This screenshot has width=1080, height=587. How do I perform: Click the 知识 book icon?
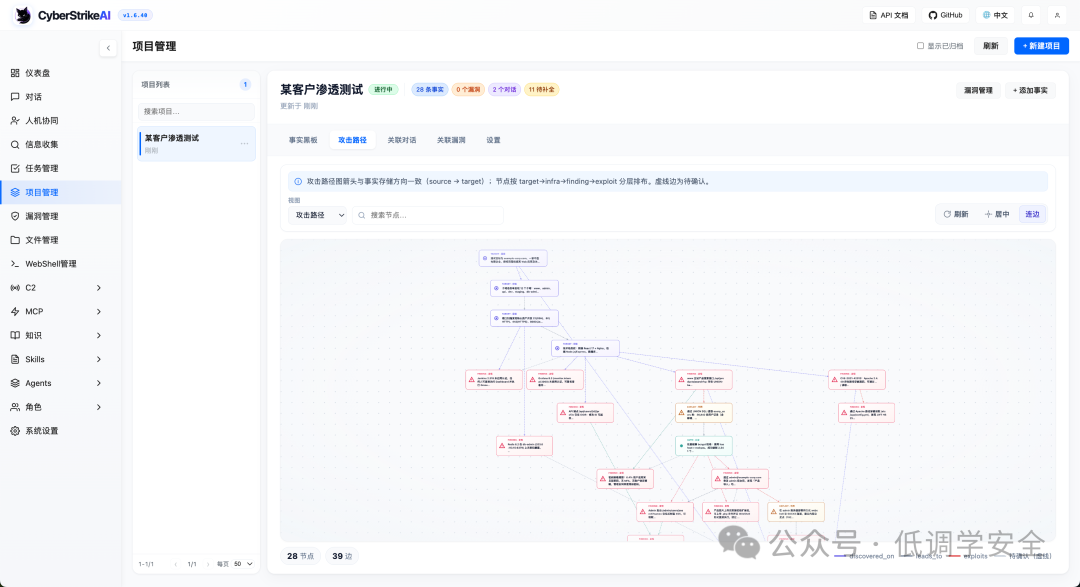coord(15,336)
